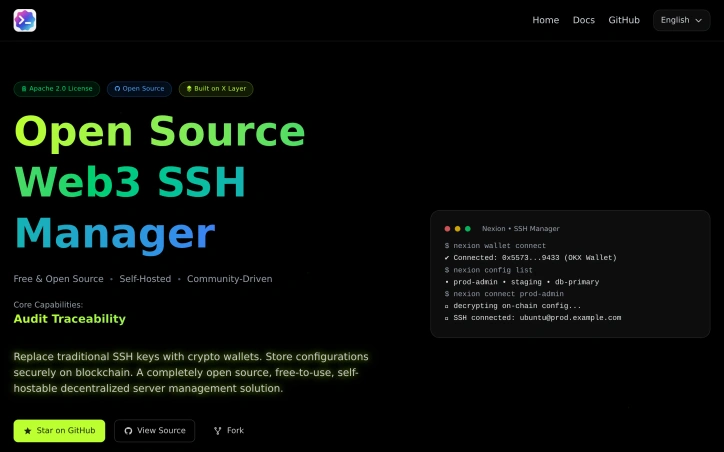Viewport: 724px width, 452px height.
Task: Click the GitHub icon in Open Source badge
Action: click(x=117, y=89)
